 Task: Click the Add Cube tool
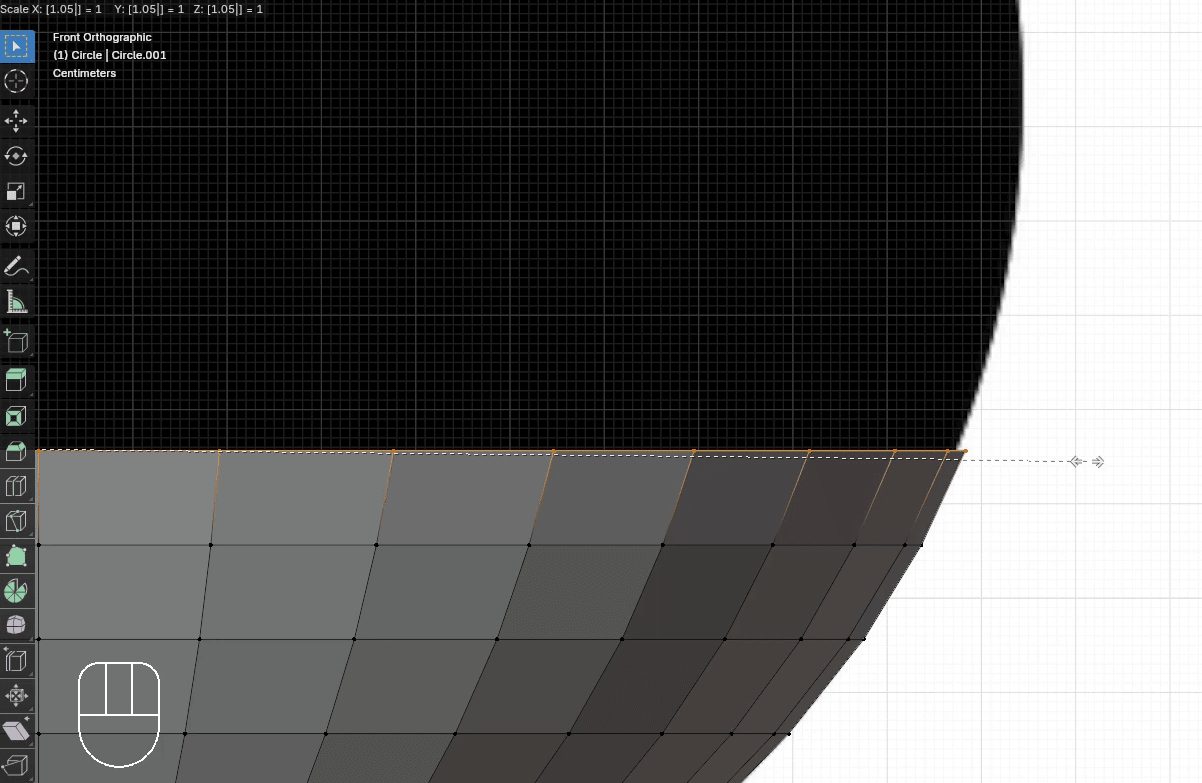tap(17, 341)
